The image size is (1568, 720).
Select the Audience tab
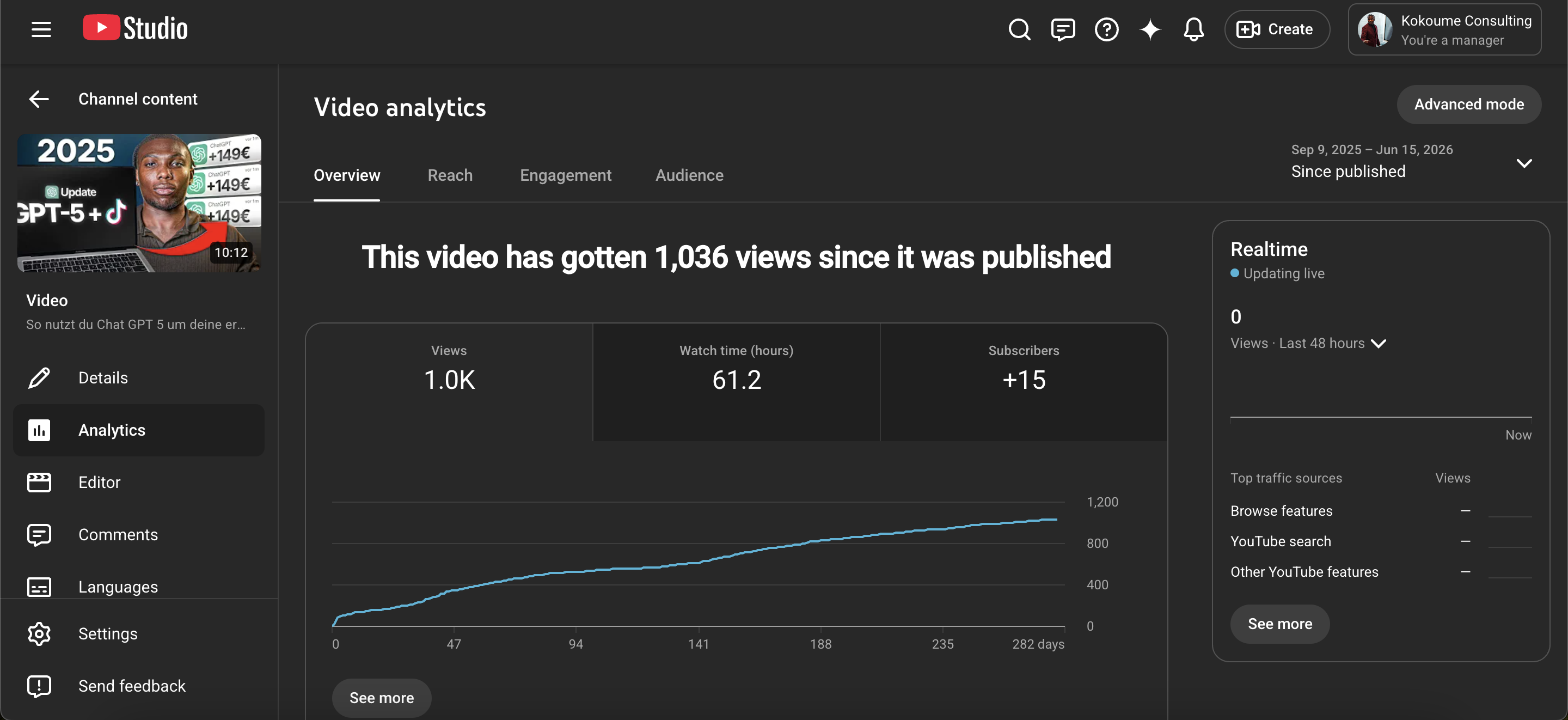tap(689, 175)
